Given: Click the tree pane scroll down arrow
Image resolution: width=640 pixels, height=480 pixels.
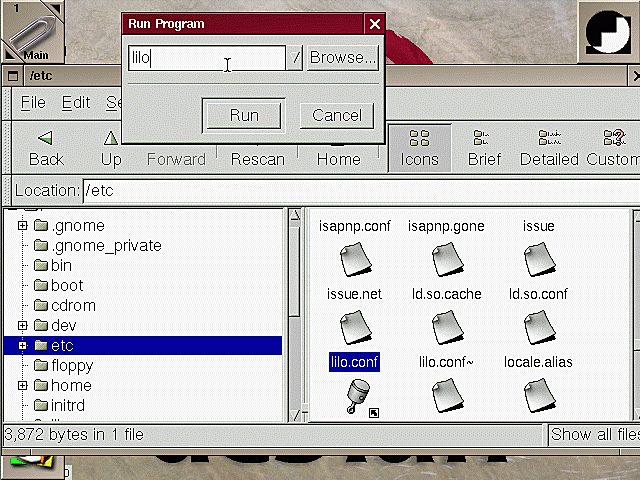Looking at the screenshot, I should coord(295,416).
